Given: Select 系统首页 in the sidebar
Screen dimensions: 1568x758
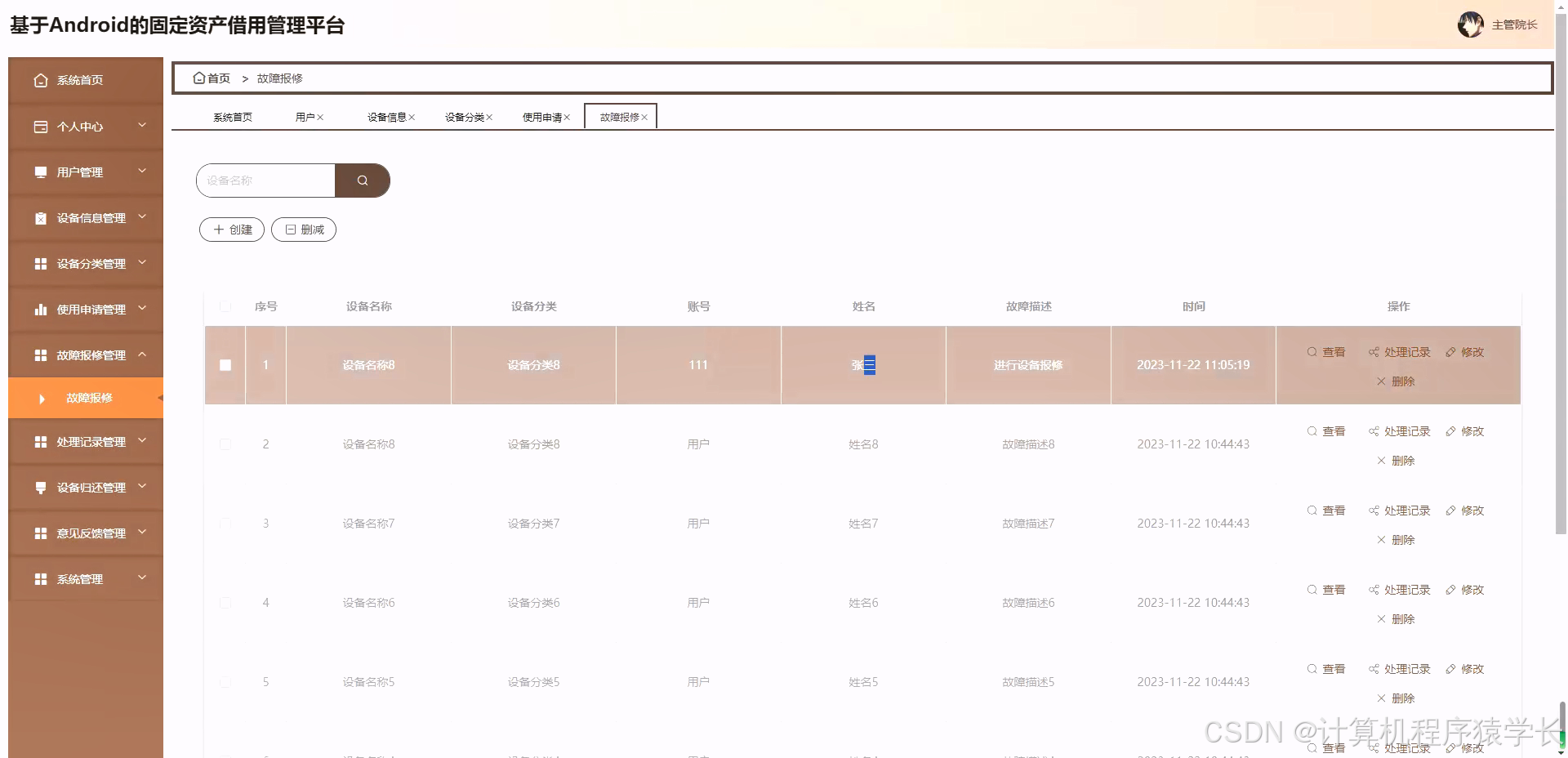Looking at the screenshot, I should (80, 80).
